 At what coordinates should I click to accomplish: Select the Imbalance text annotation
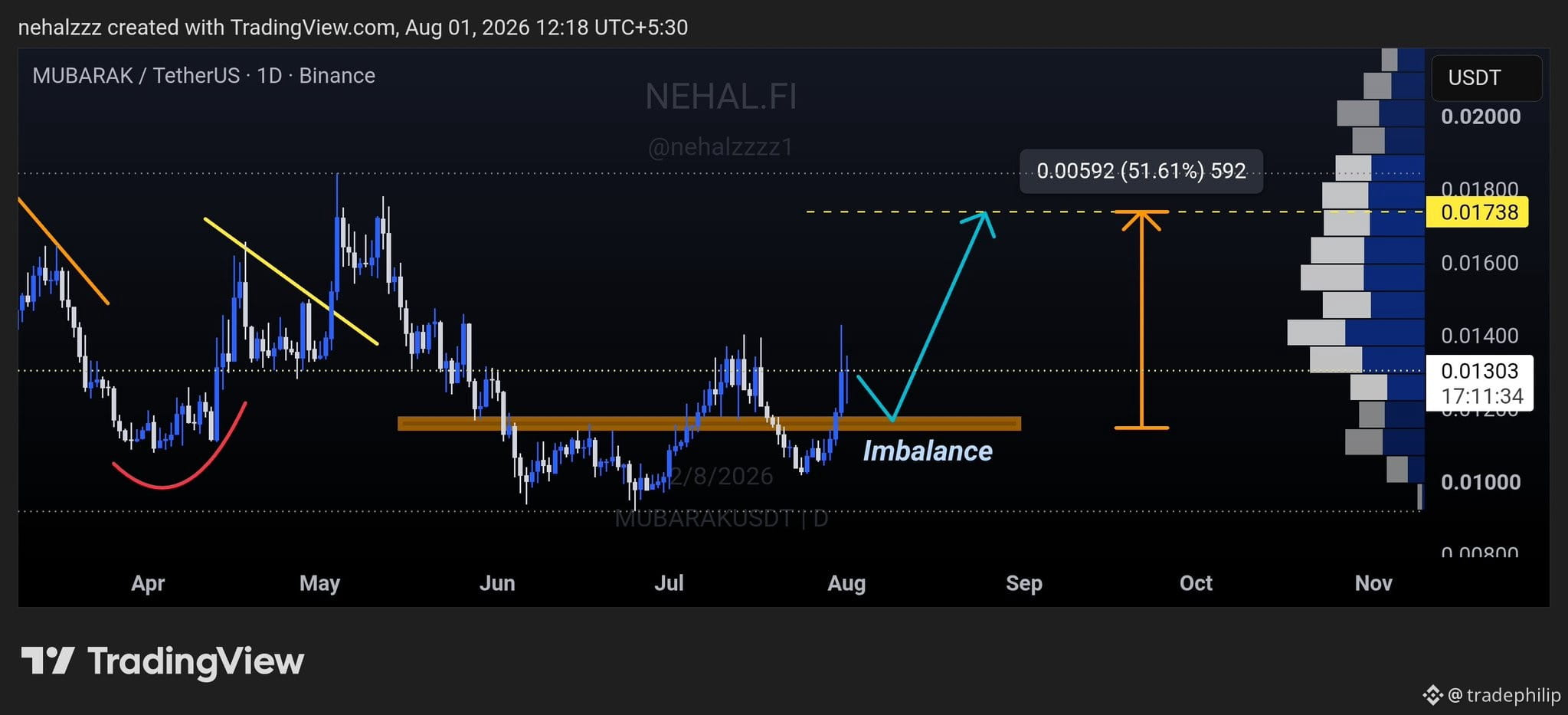pyautogui.click(x=928, y=451)
